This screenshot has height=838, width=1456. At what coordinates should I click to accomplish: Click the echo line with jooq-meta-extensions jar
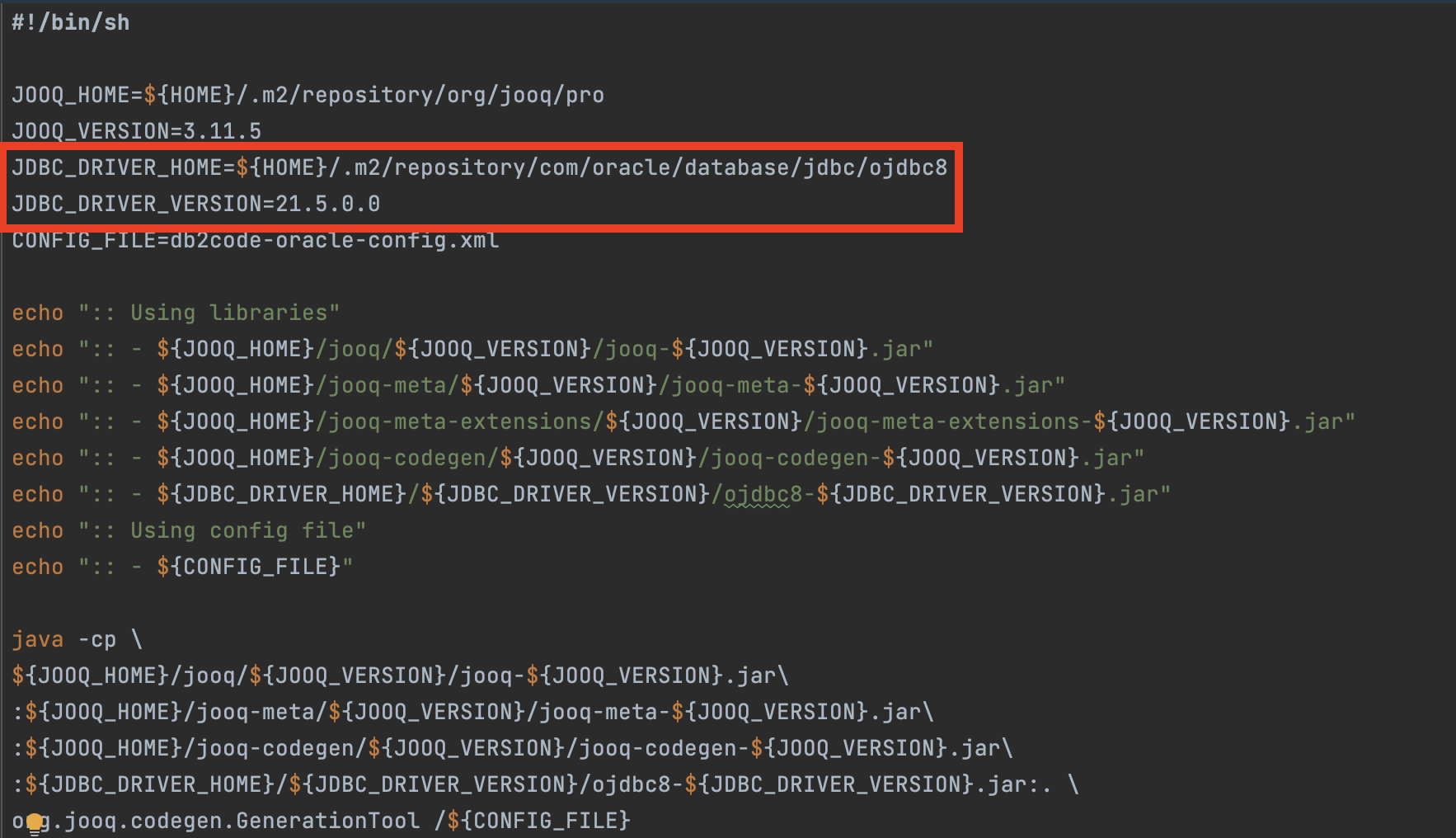point(683,421)
